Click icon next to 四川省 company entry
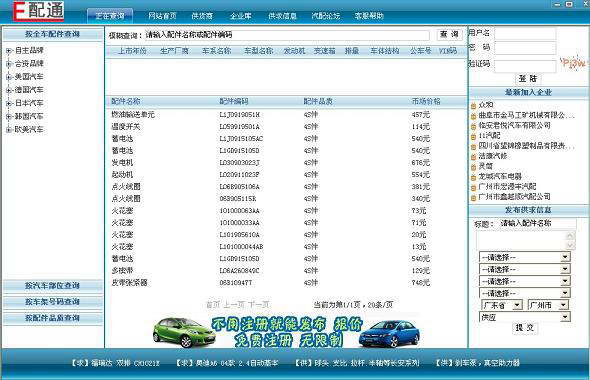Screen dimensions: 590x380 click(x=473, y=146)
